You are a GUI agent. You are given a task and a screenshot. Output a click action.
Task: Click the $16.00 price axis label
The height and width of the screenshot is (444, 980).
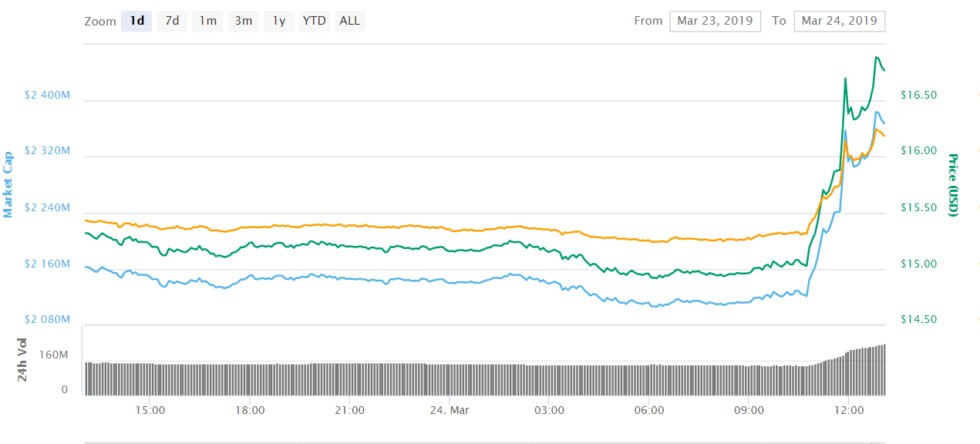[918, 151]
